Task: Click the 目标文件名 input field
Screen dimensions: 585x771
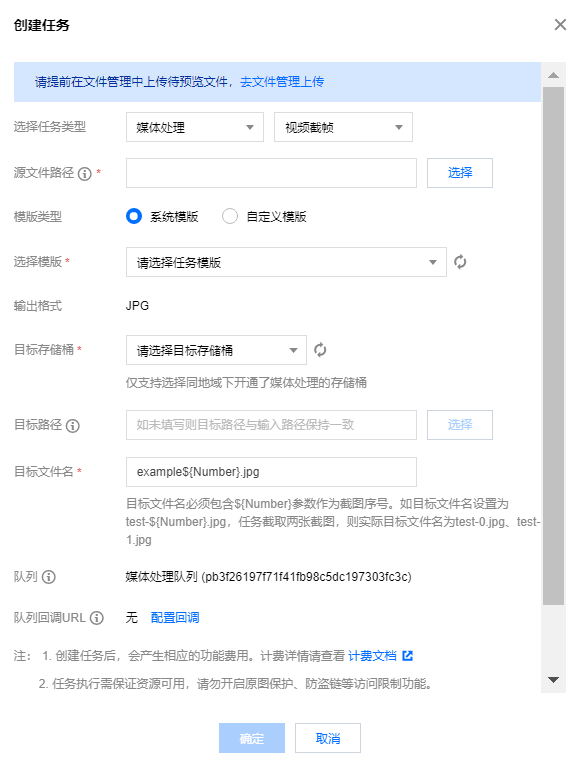Action: click(x=271, y=472)
